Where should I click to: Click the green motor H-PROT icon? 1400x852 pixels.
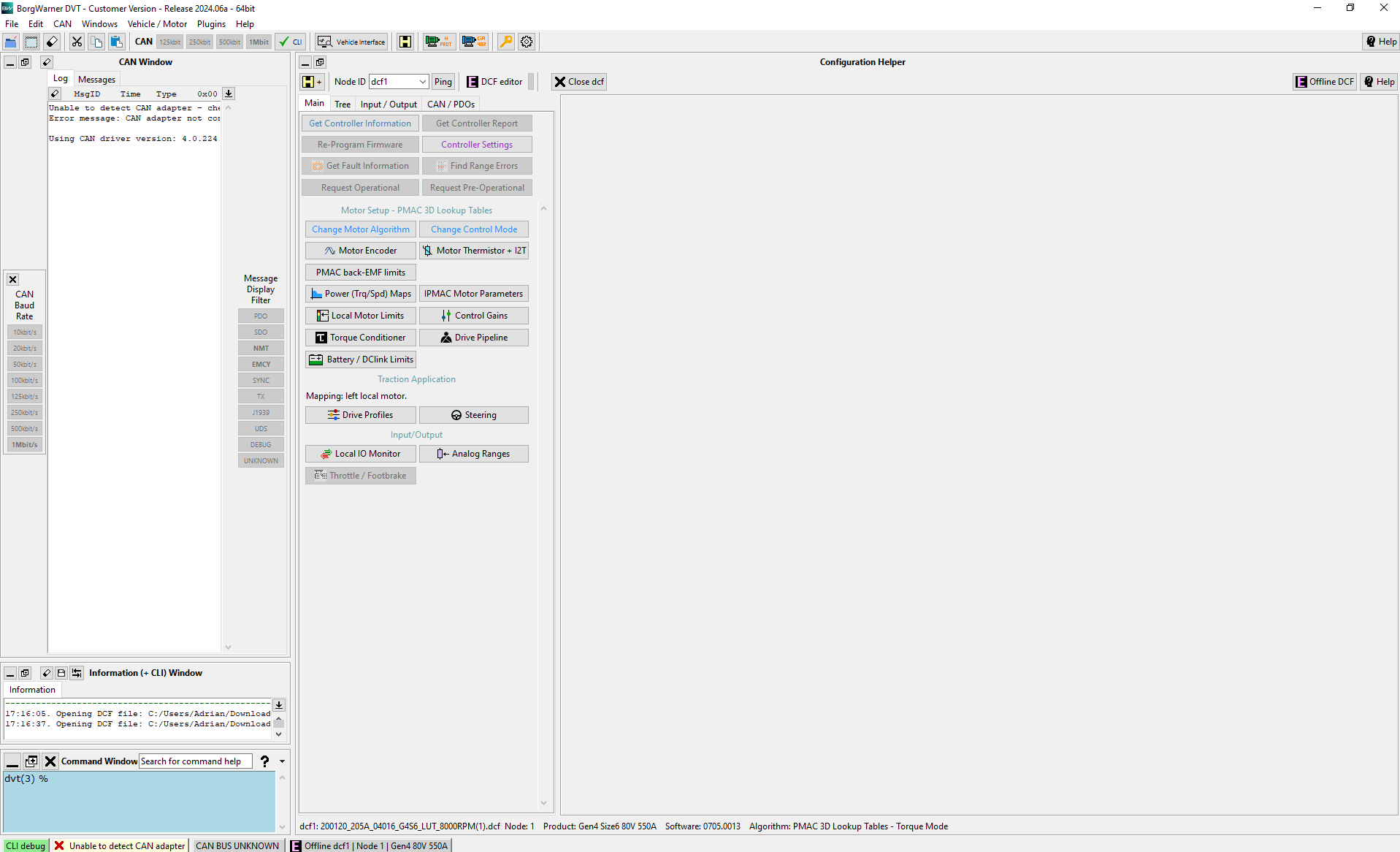[439, 42]
